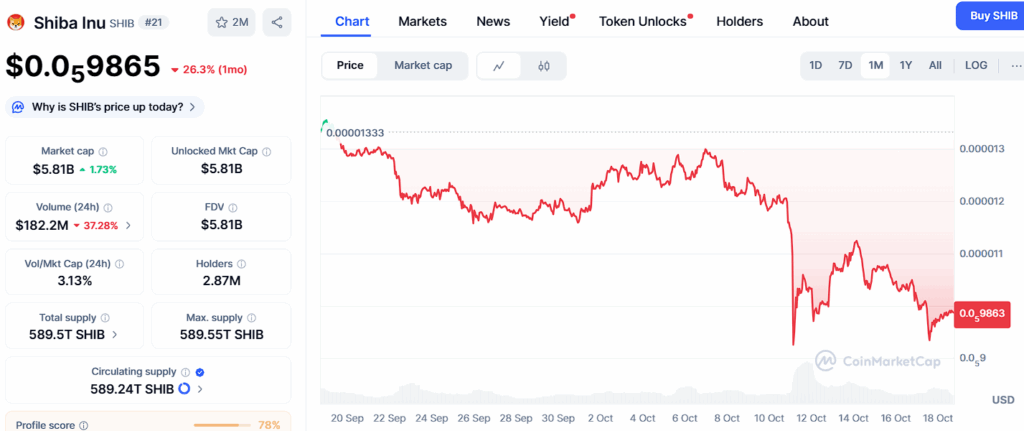Image resolution: width=1024 pixels, height=431 pixels.
Task: Click the Market cap info icon
Action: tap(103, 151)
